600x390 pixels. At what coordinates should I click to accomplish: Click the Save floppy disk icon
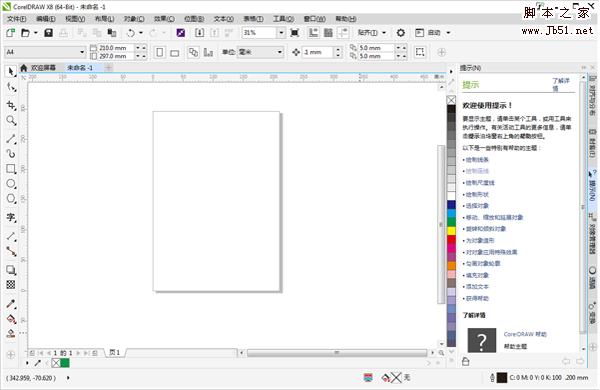[x=48, y=33]
